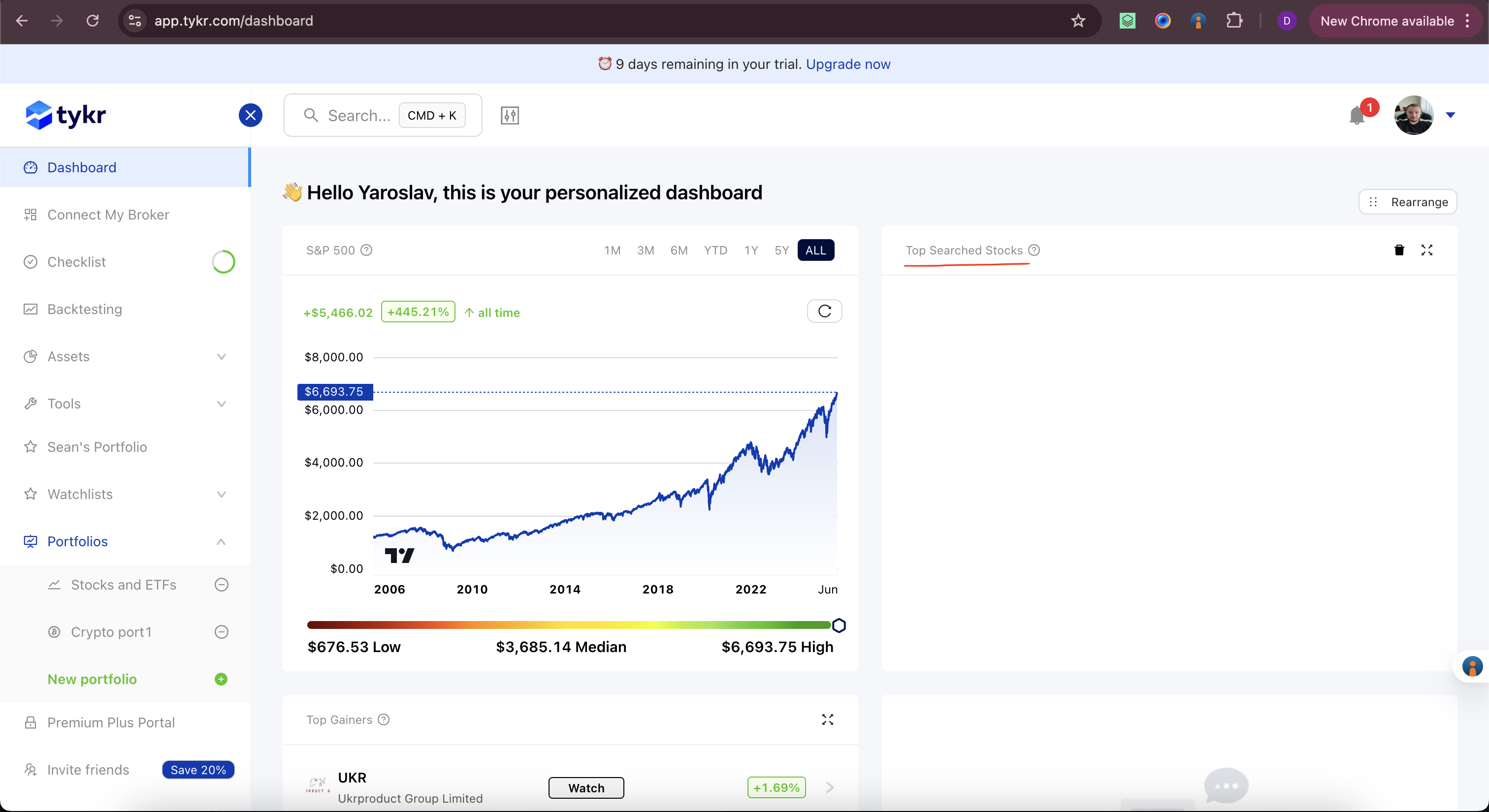Viewport: 1489px width, 812px height.
Task: Click the Upgrade now link
Action: pyautogui.click(x=848, y=64)
